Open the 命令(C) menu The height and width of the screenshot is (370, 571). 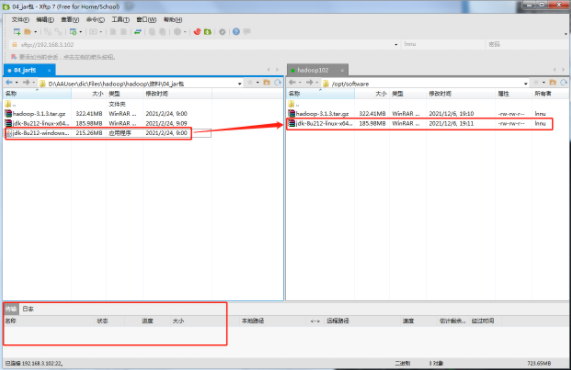pos(95,19)
